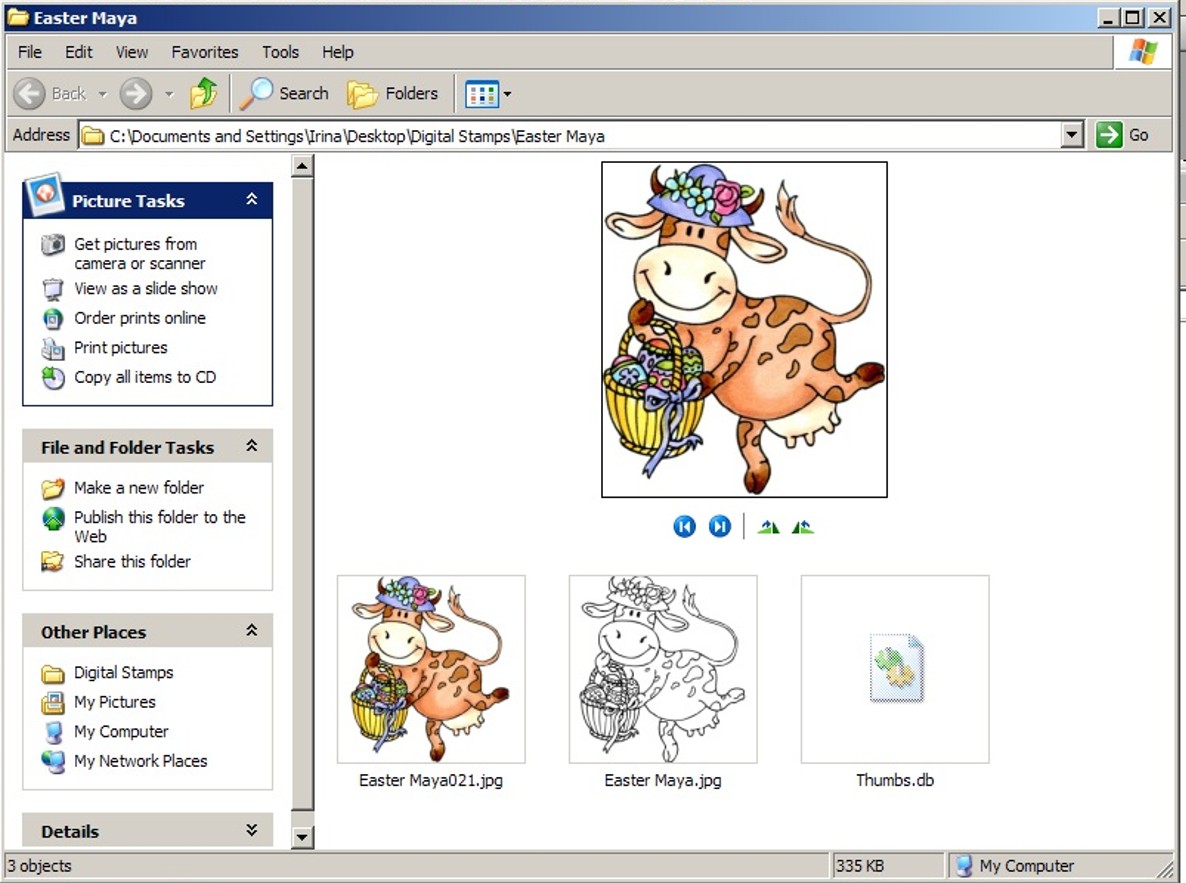Open the View menu
This screenshot has height=883, width=1186.
(132, 51)
